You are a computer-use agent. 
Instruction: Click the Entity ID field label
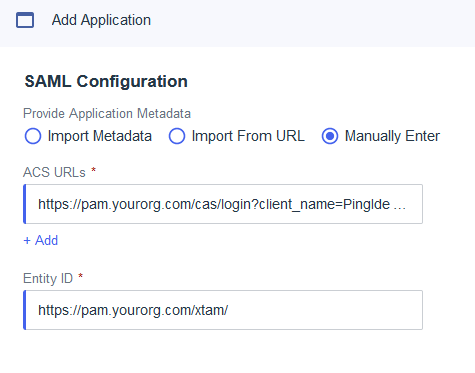click(x=48, y=278)
